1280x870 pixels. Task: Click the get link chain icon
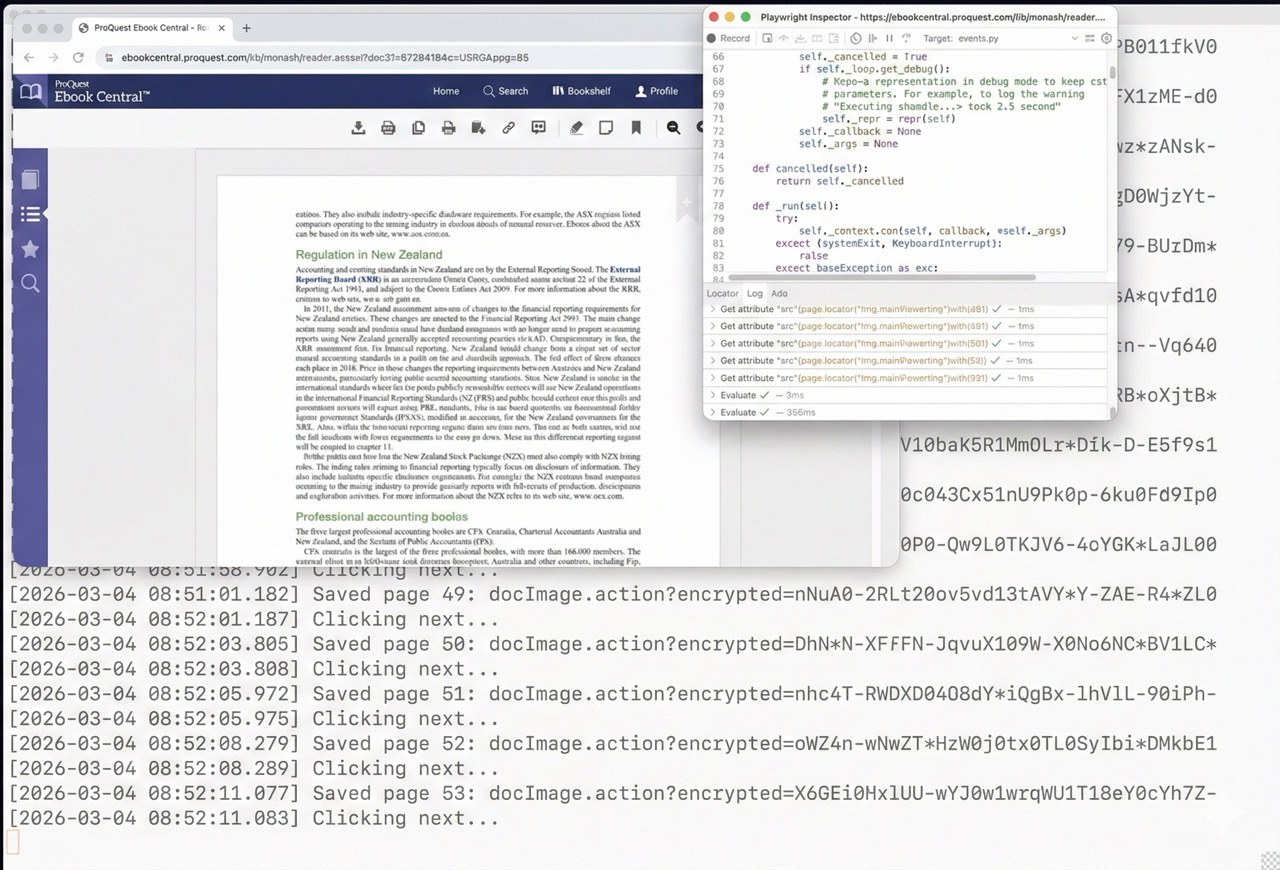tap(508, 128)
